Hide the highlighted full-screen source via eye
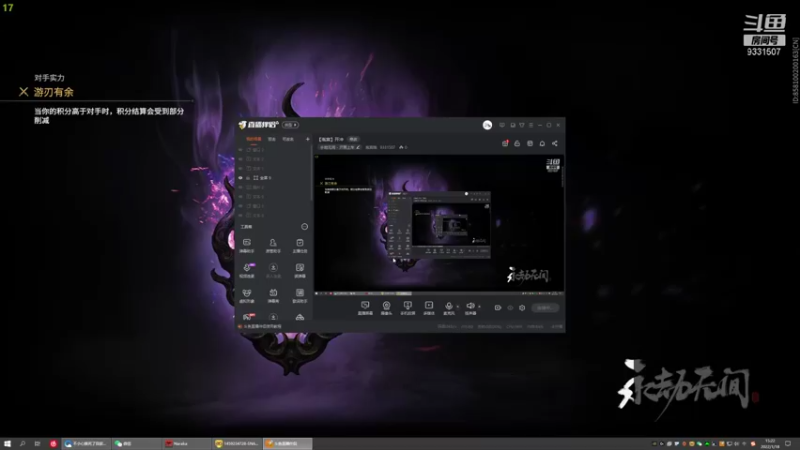Viewport: 800px width, 450px height. coord(241,178)
